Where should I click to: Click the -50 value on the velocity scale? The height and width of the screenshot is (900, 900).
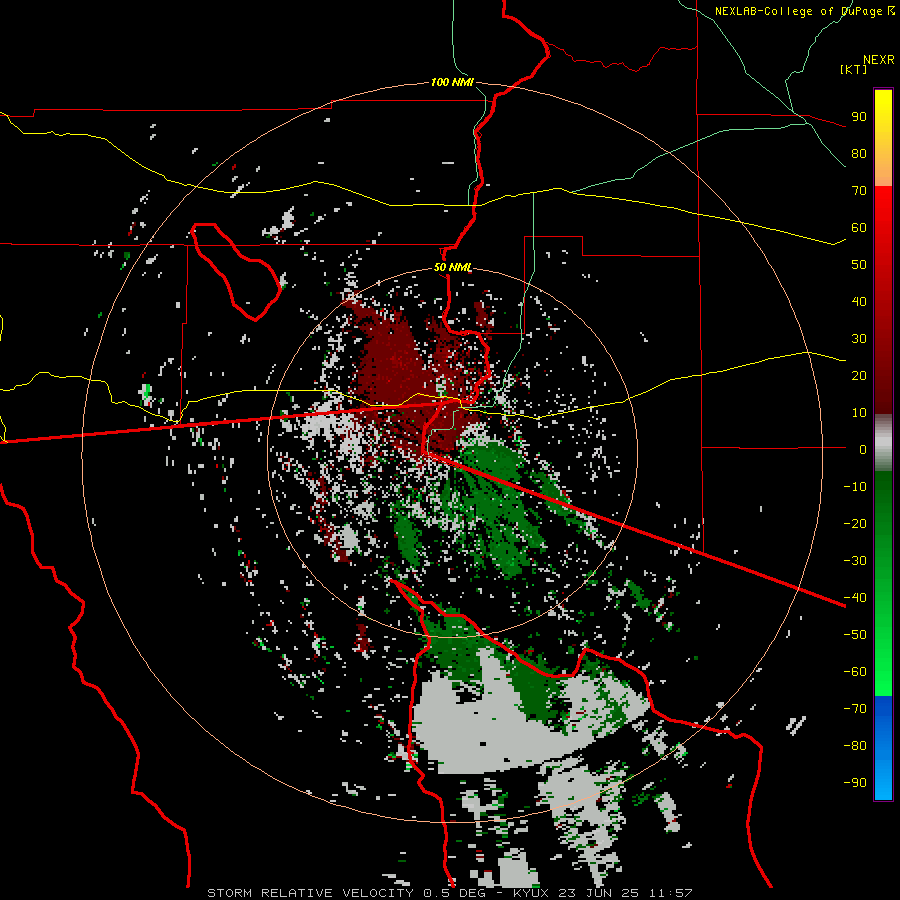point(855,635)
